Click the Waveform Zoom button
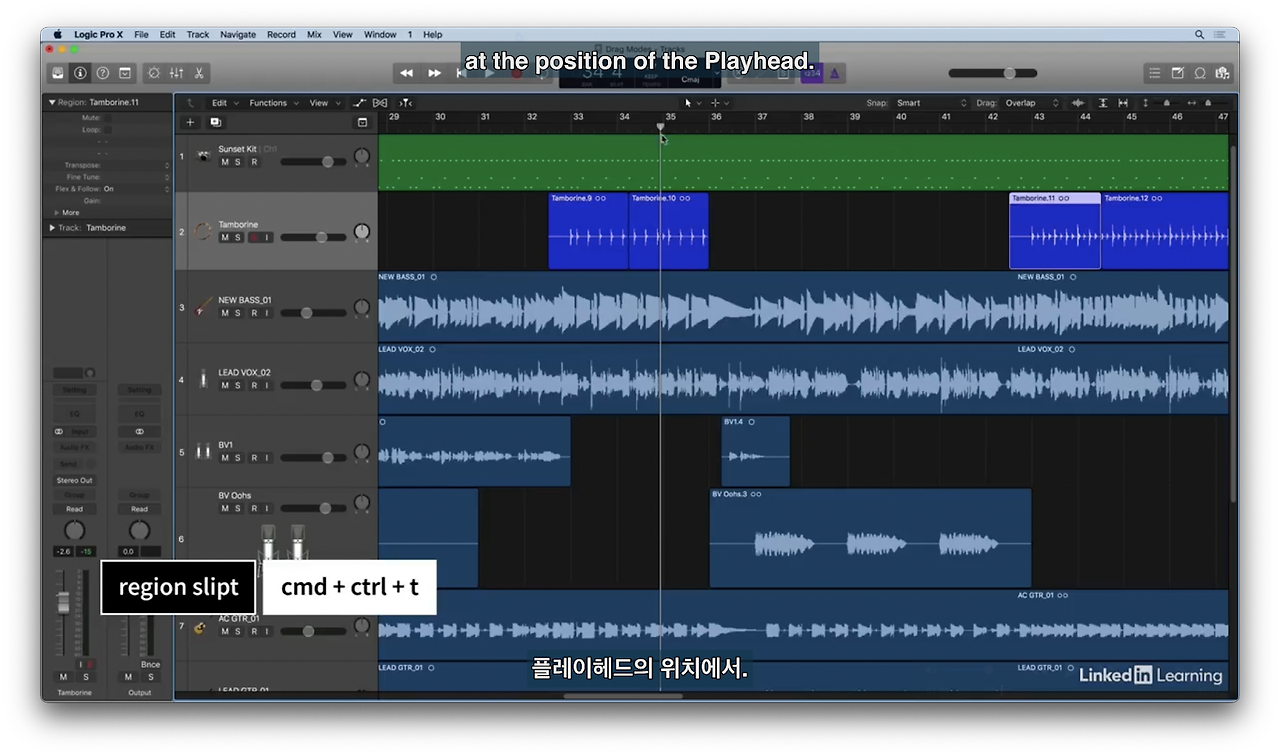Viewport: 1280px width, 756px height. click(1078, 103)
